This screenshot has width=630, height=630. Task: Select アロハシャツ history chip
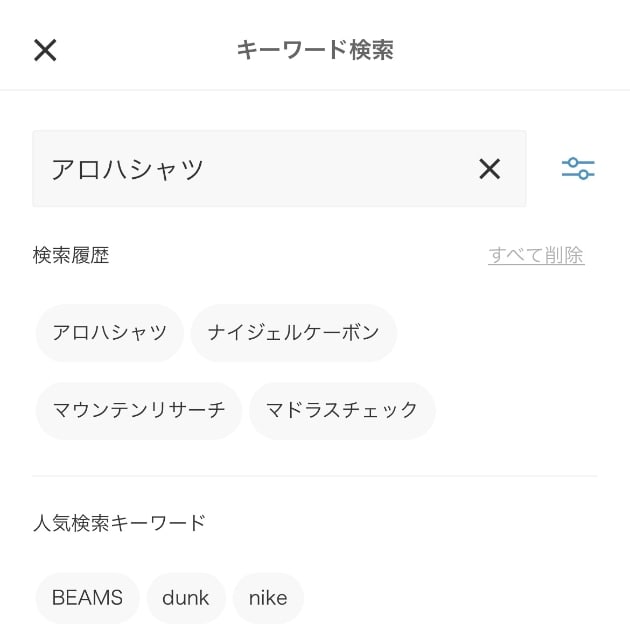point(110,333)
